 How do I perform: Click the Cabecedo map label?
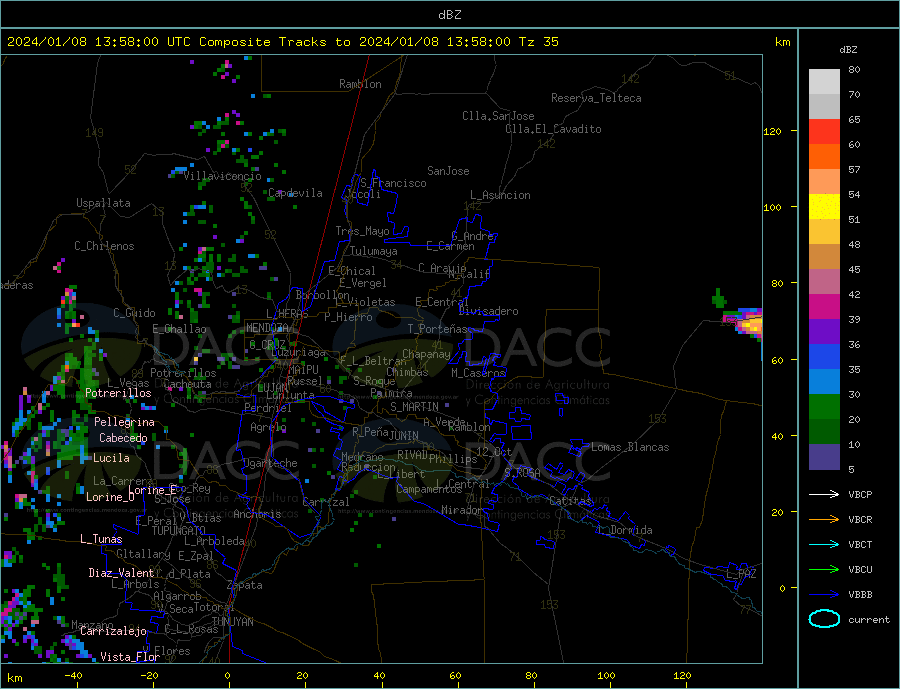(123, 438)
